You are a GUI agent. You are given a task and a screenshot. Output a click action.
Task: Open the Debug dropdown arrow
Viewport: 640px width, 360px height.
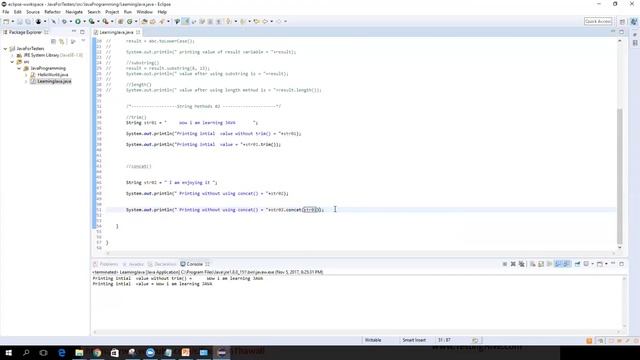coord(71,21)
